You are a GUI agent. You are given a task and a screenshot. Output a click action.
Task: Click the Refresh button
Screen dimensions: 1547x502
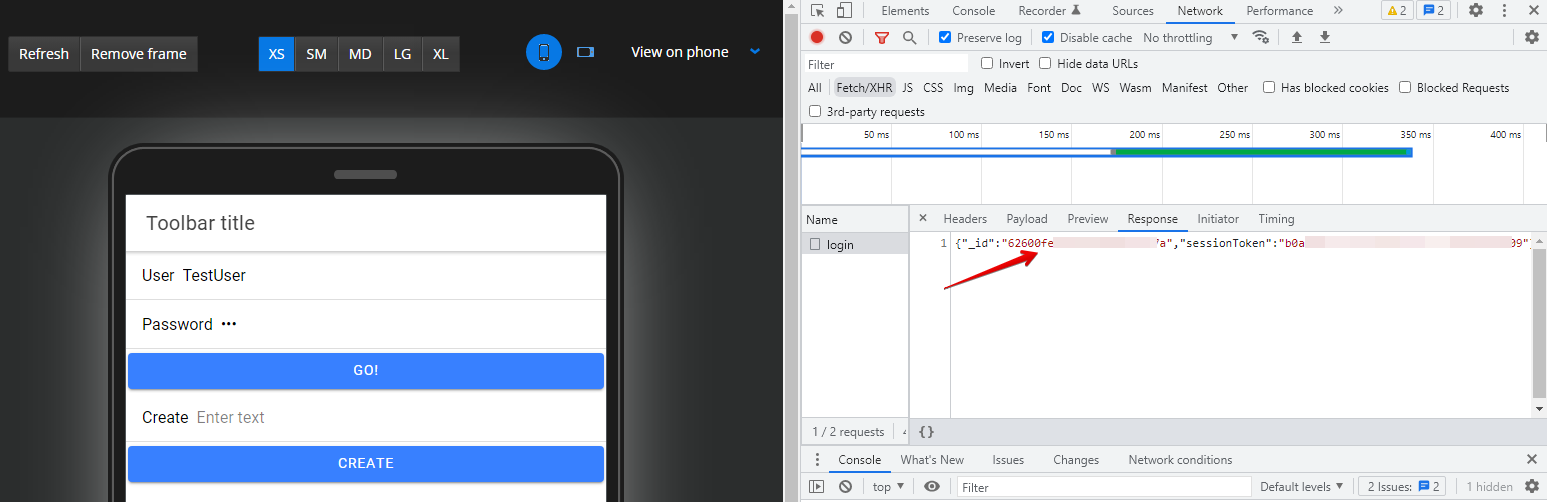44,54
